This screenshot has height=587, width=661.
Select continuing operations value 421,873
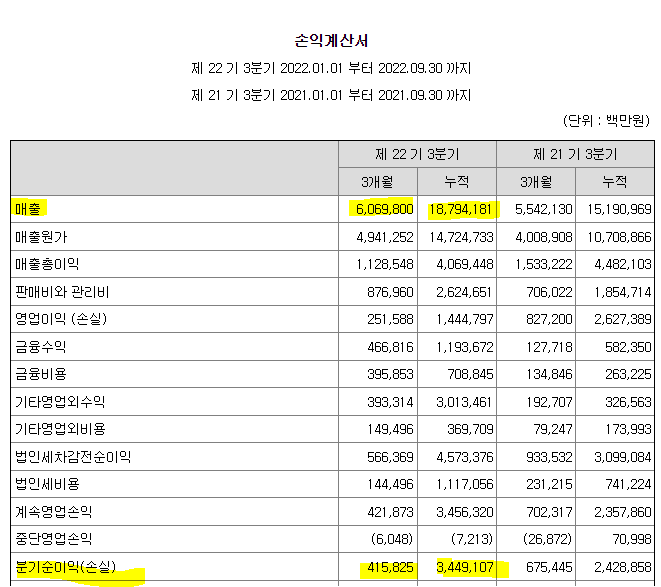click(390, 512)
